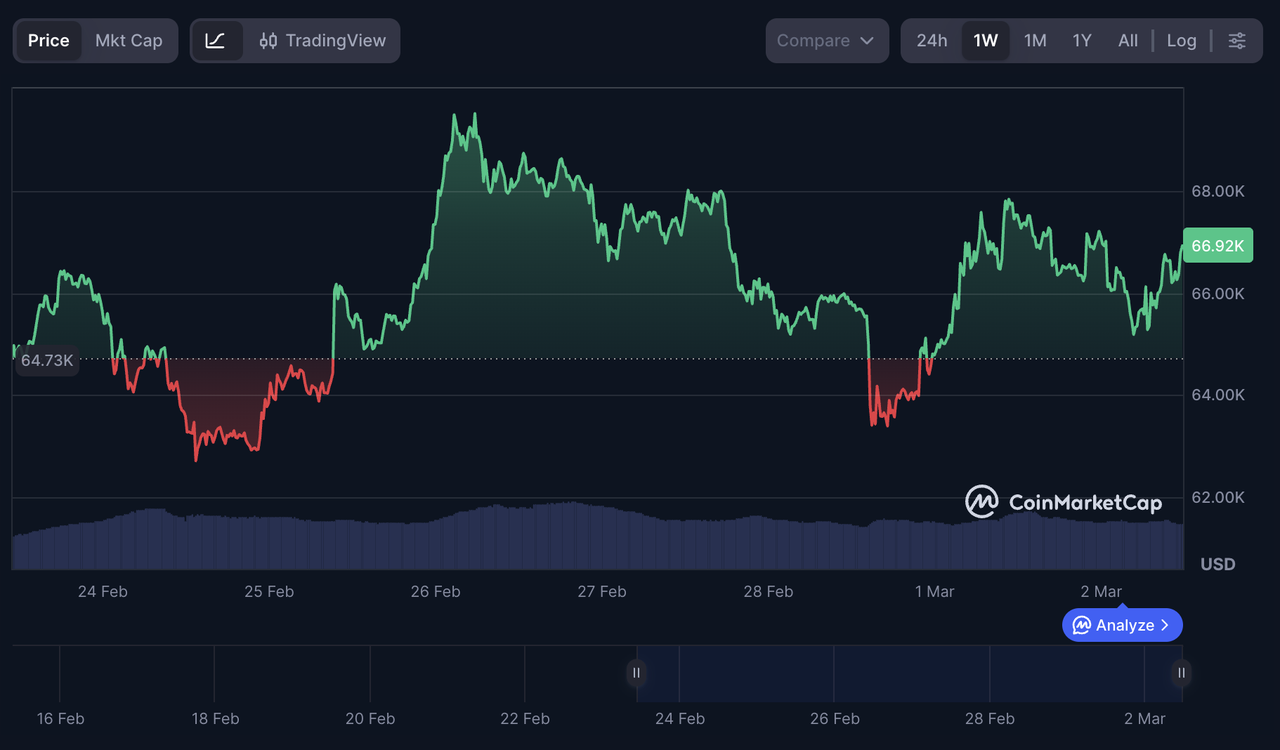Switch chart to Mkt Cap view
The width and height of the screenshot is (1280, 750).
(128, 41)
